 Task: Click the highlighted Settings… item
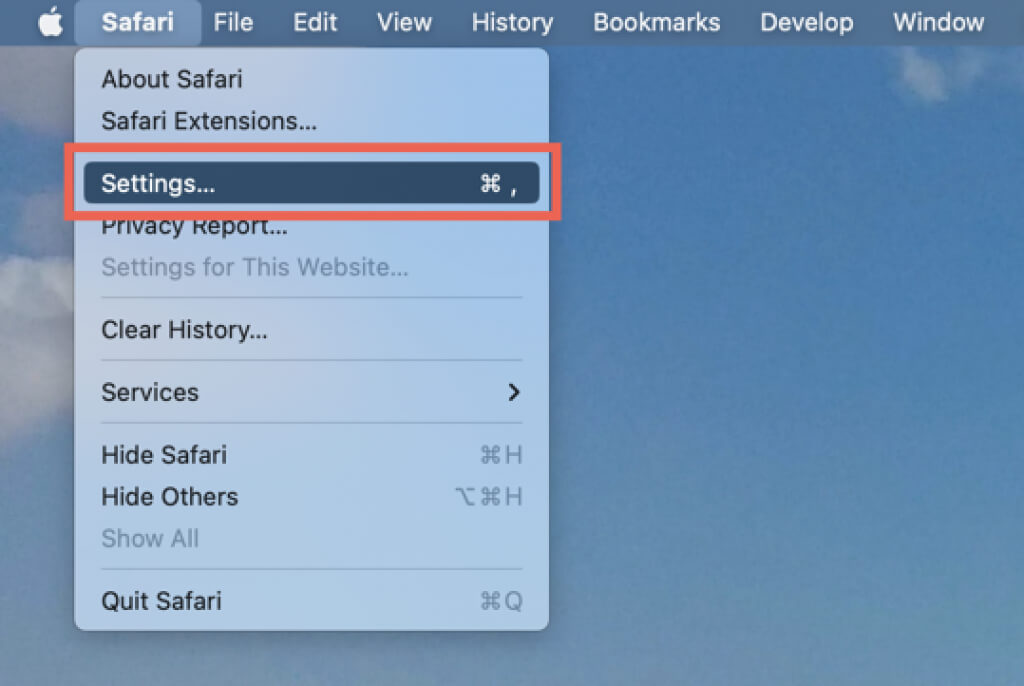(312, 183)
